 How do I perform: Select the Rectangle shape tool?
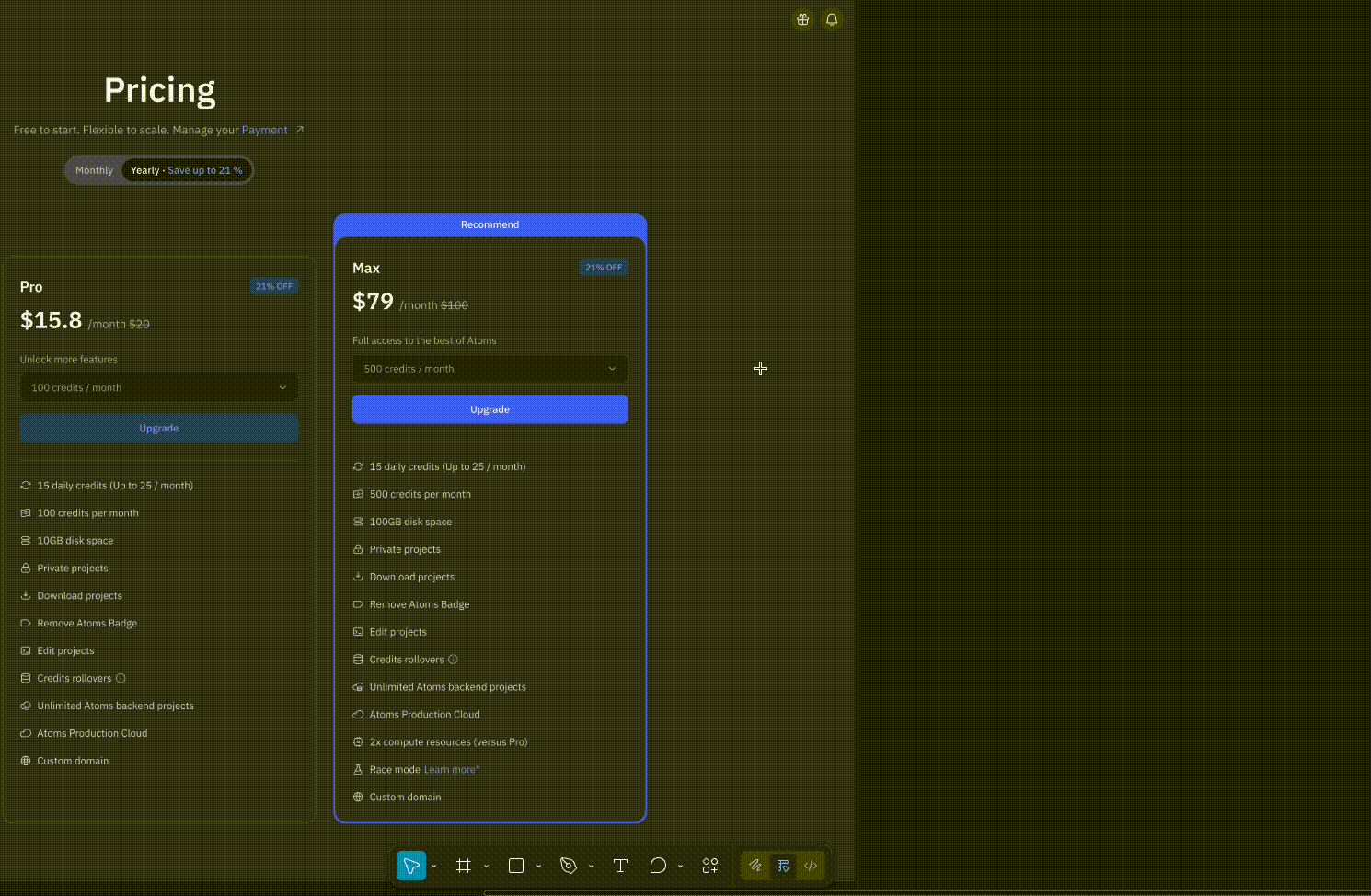coord(516,866)
